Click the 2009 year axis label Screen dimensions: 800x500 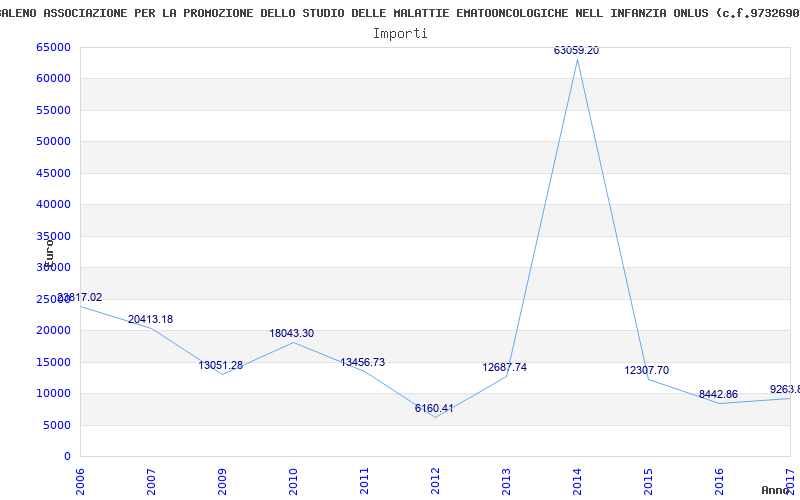click(x=222, y=482)
